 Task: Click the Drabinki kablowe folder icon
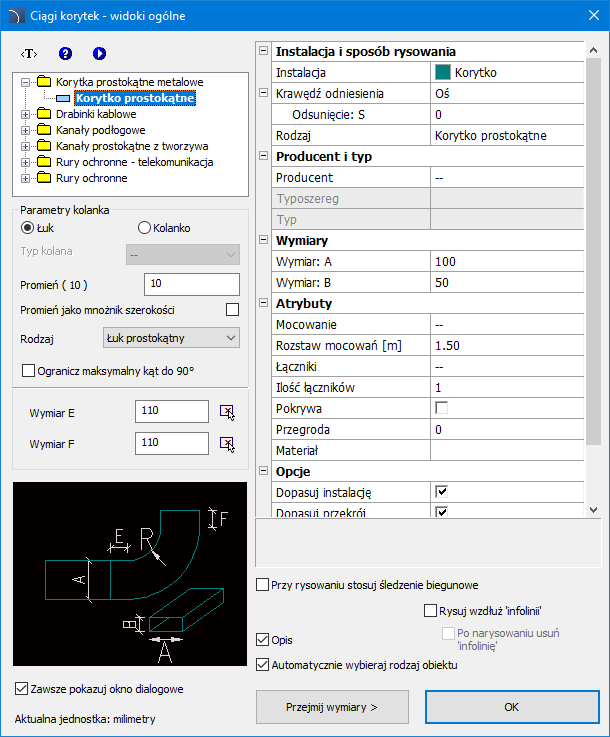(x=44, y=115)
